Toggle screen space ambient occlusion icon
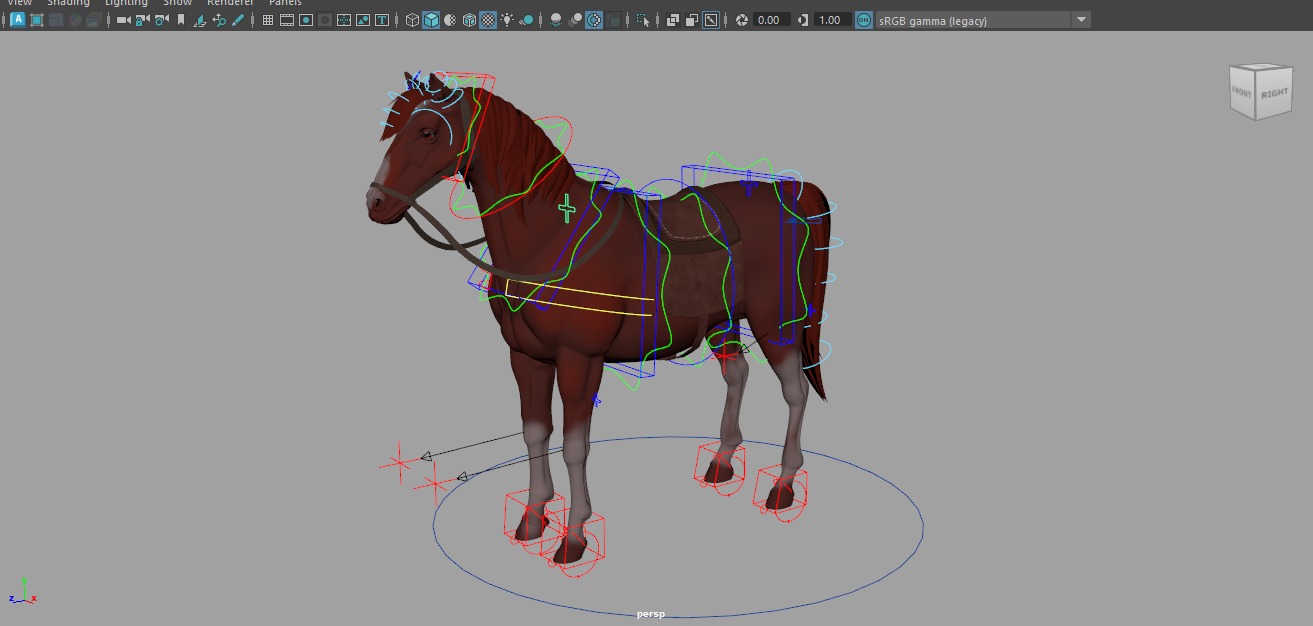1313x626 pixels. click(x=556, y=20)
